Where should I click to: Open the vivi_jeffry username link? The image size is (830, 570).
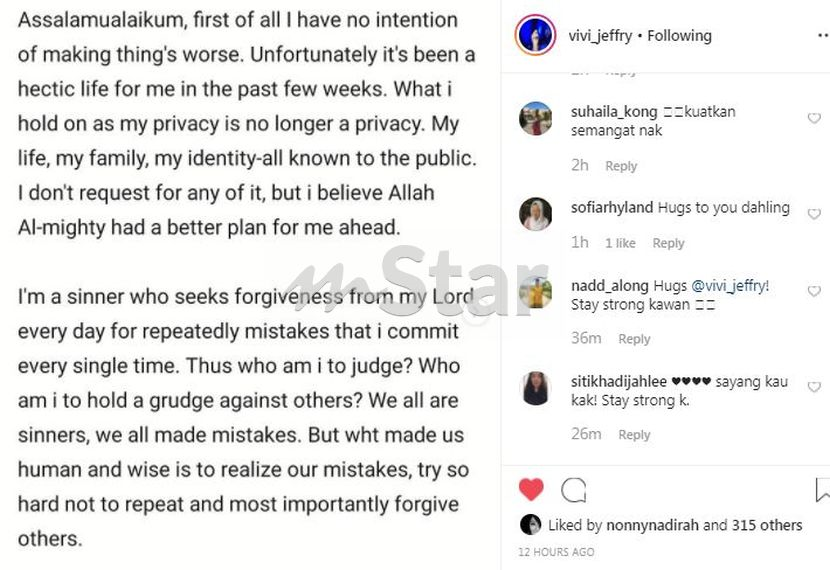[600, 36]
